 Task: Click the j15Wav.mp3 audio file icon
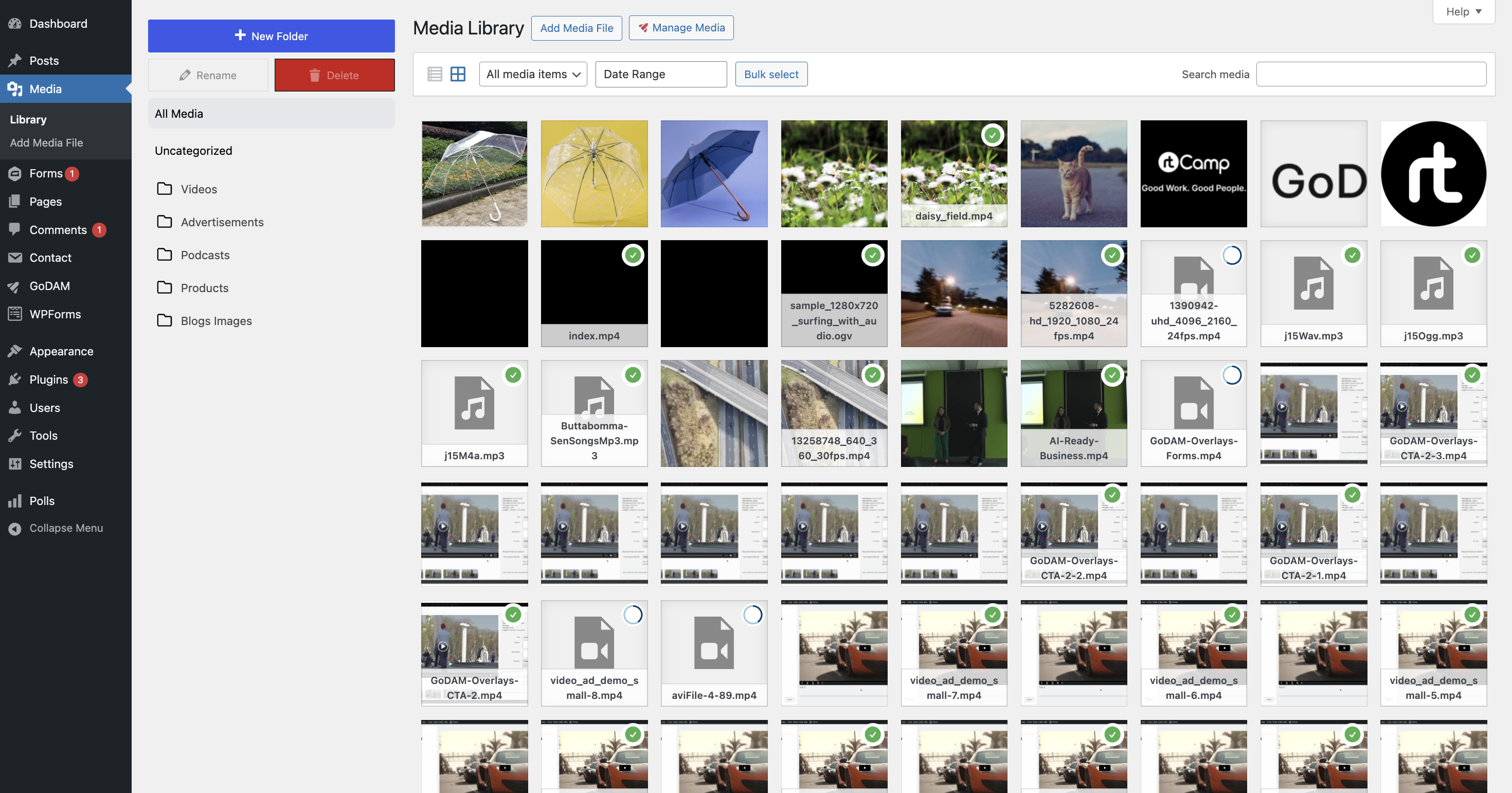click(x=1313, y=283)
